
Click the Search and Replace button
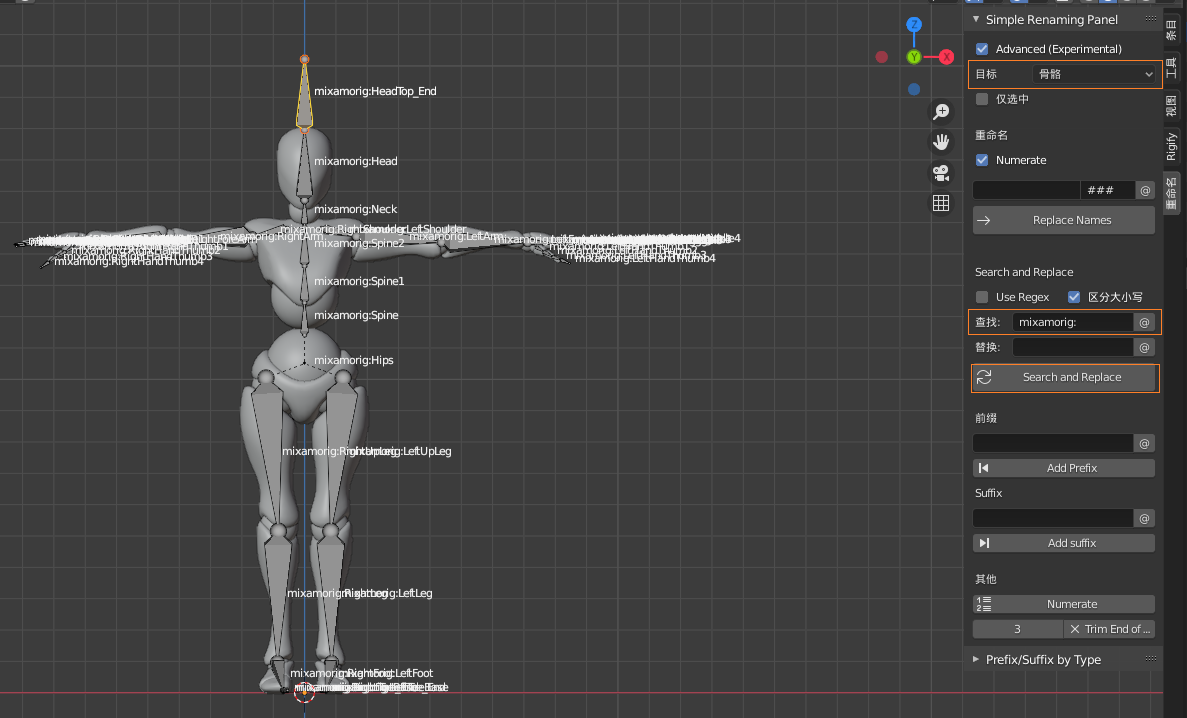(1064, 377)
